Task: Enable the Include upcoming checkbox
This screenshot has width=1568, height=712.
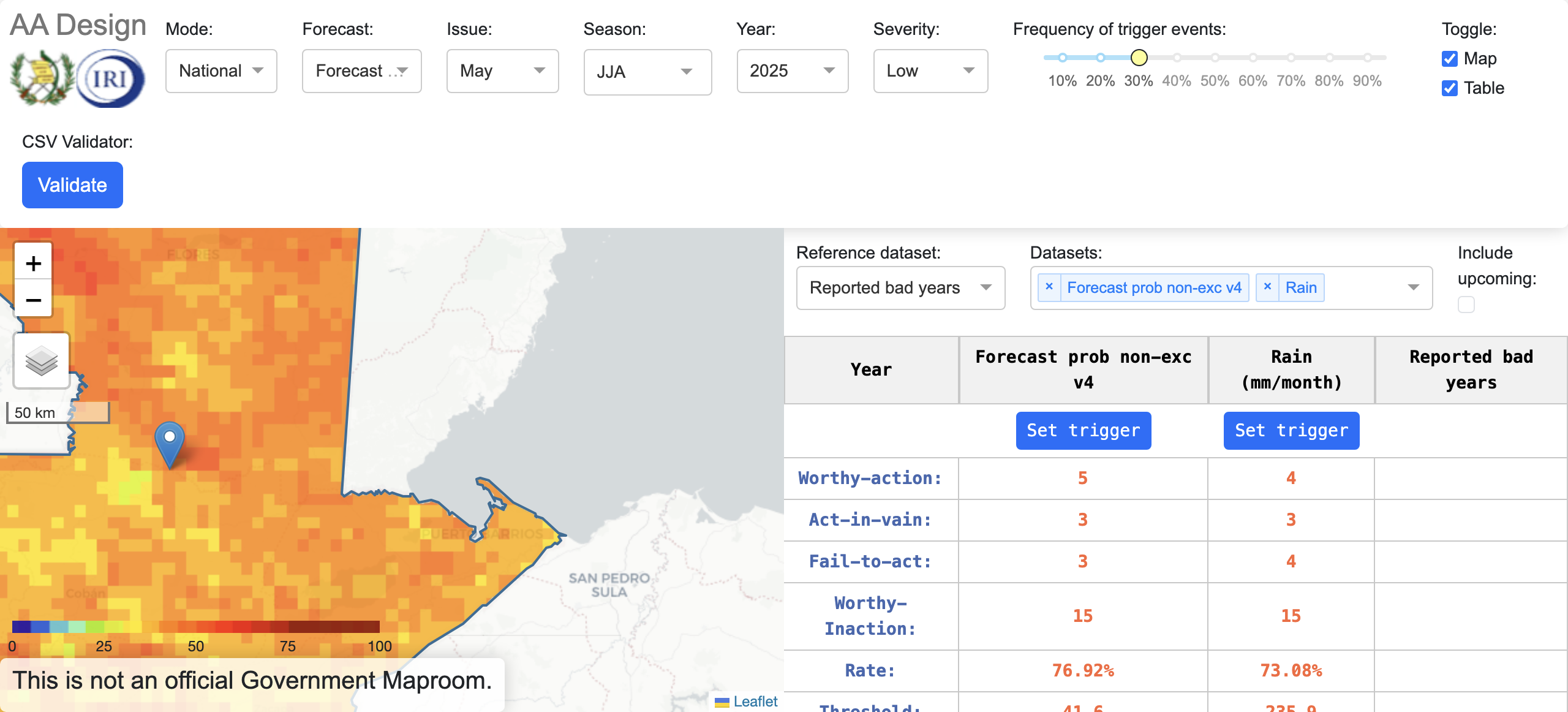Action: click(x=1466, y=305)
